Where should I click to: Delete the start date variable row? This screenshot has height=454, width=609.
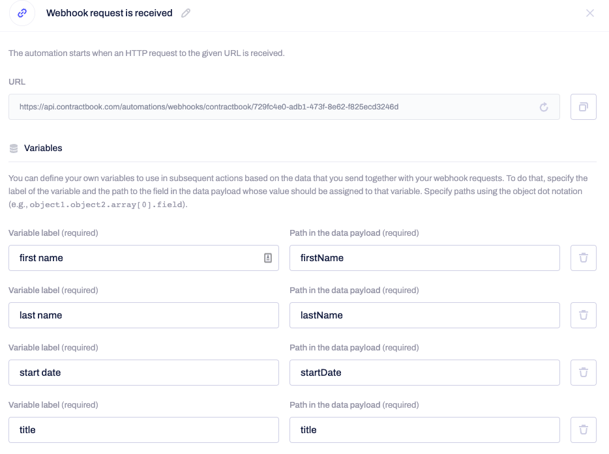583,372
